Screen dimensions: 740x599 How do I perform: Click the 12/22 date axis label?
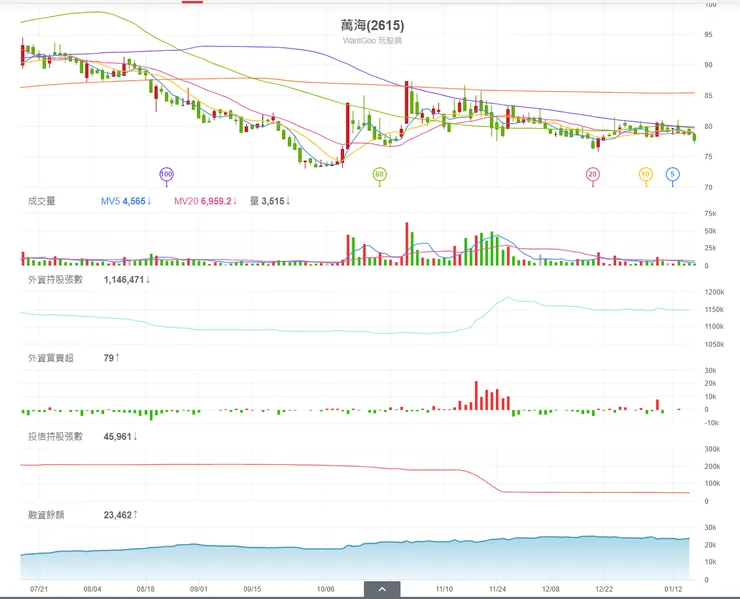pyautogui.click(x=604, y=589)
